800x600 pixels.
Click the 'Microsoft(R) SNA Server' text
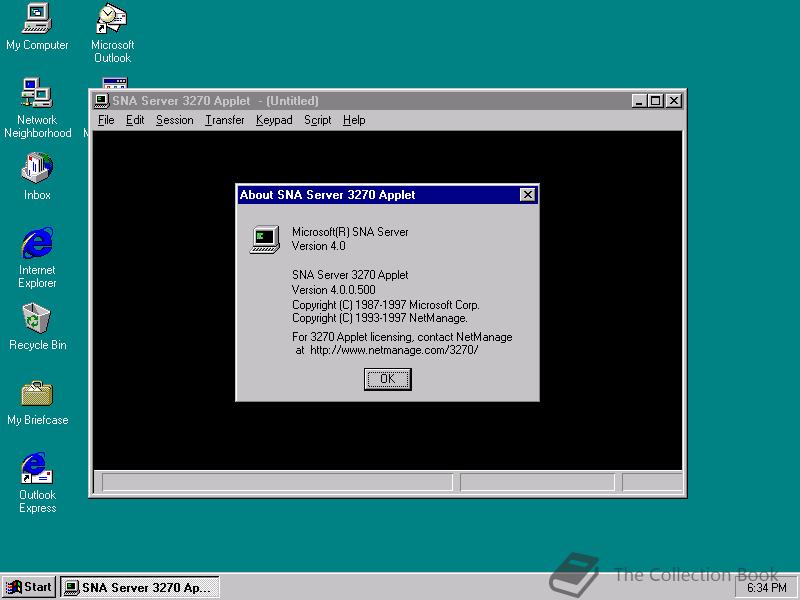point(350,232)
